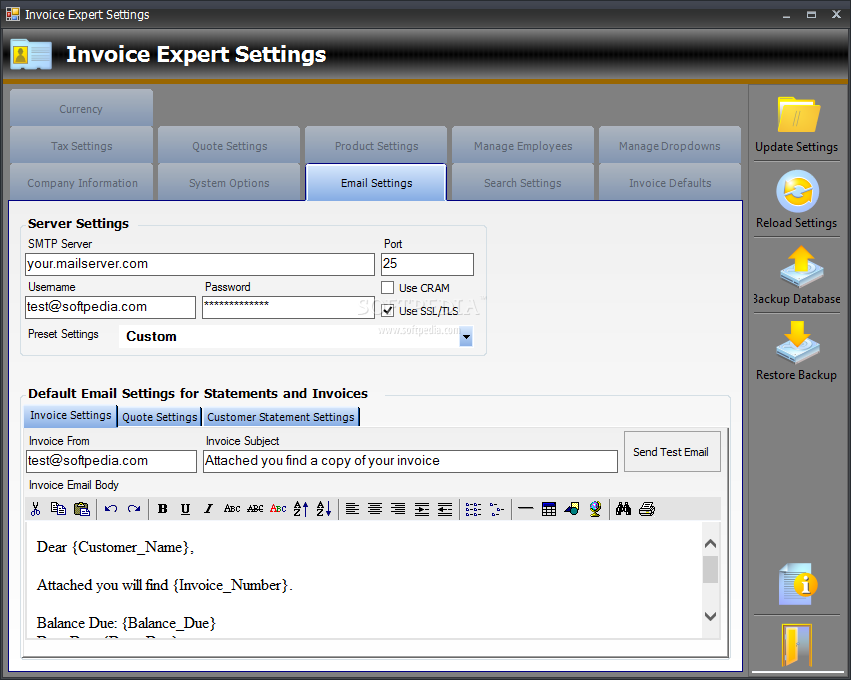This screenshot has height=680, width=851.
Task: Open the Preset Settings dropdown
Action: (x=466, y=336)
